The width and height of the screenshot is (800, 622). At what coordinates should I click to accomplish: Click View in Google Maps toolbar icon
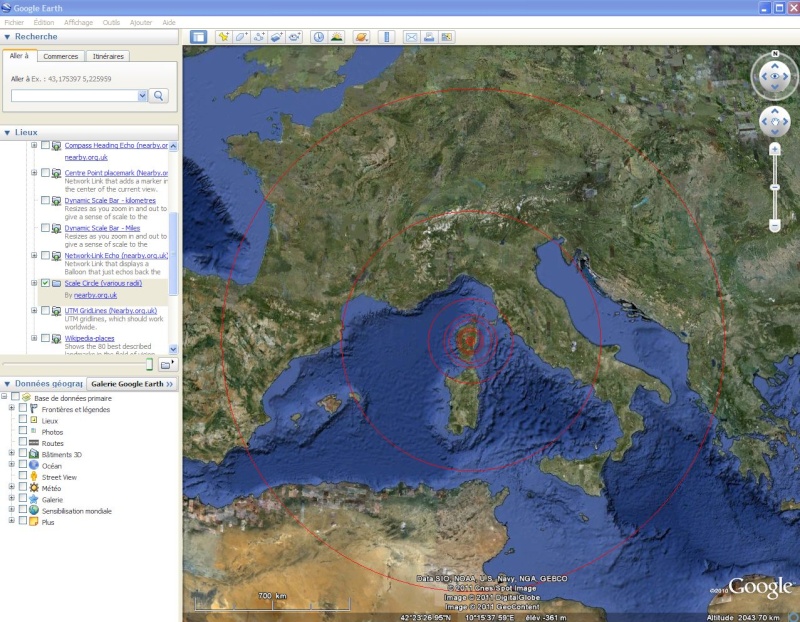(447, 37)
